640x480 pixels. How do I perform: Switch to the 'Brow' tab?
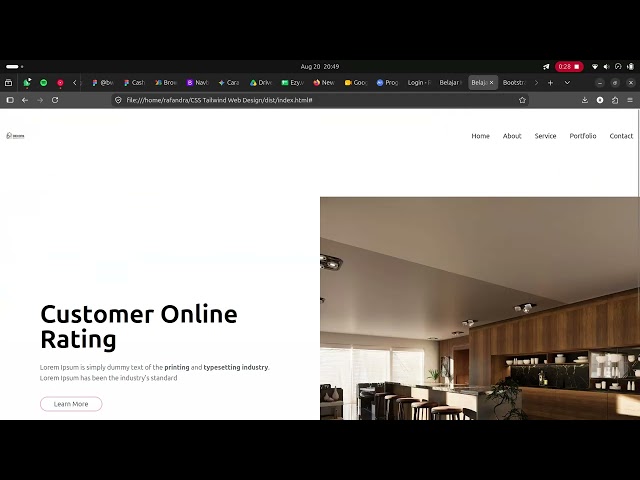166,83
